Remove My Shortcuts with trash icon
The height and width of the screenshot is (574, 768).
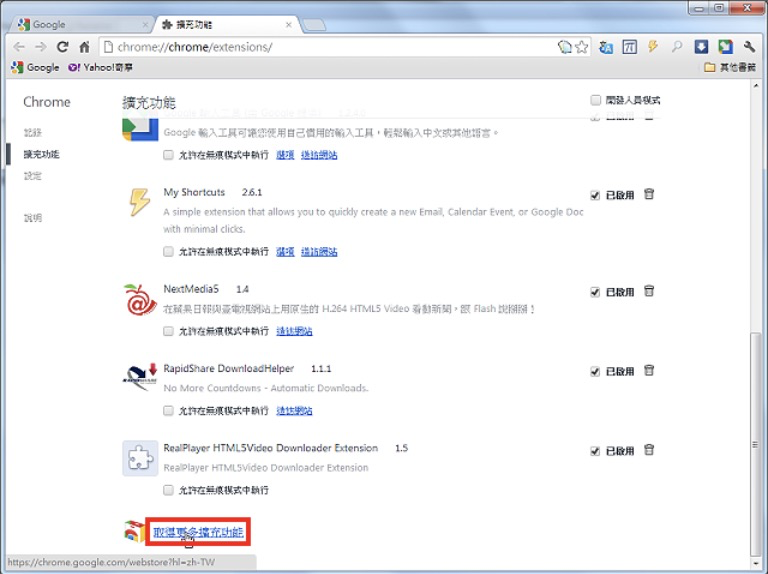[649, 194]
